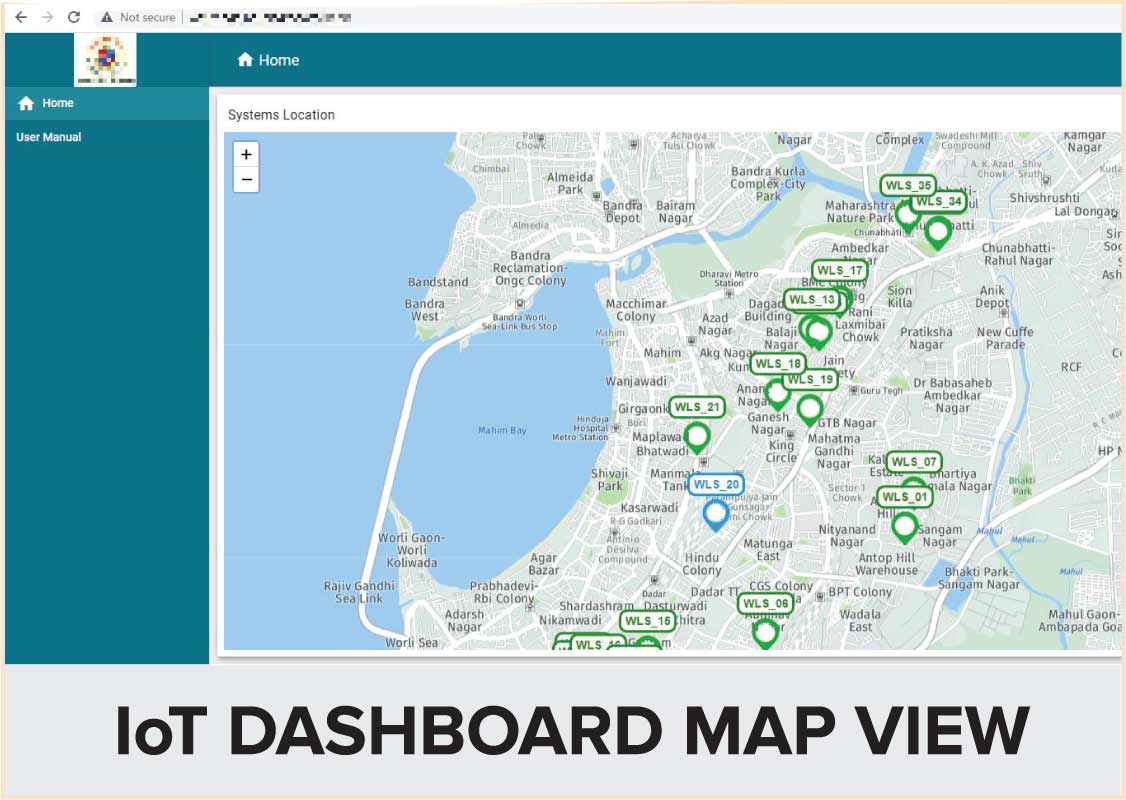Click the WLS_17 label tag
Image resolution: width=1126 pixels, height=800 pixels.
[839, 271]
